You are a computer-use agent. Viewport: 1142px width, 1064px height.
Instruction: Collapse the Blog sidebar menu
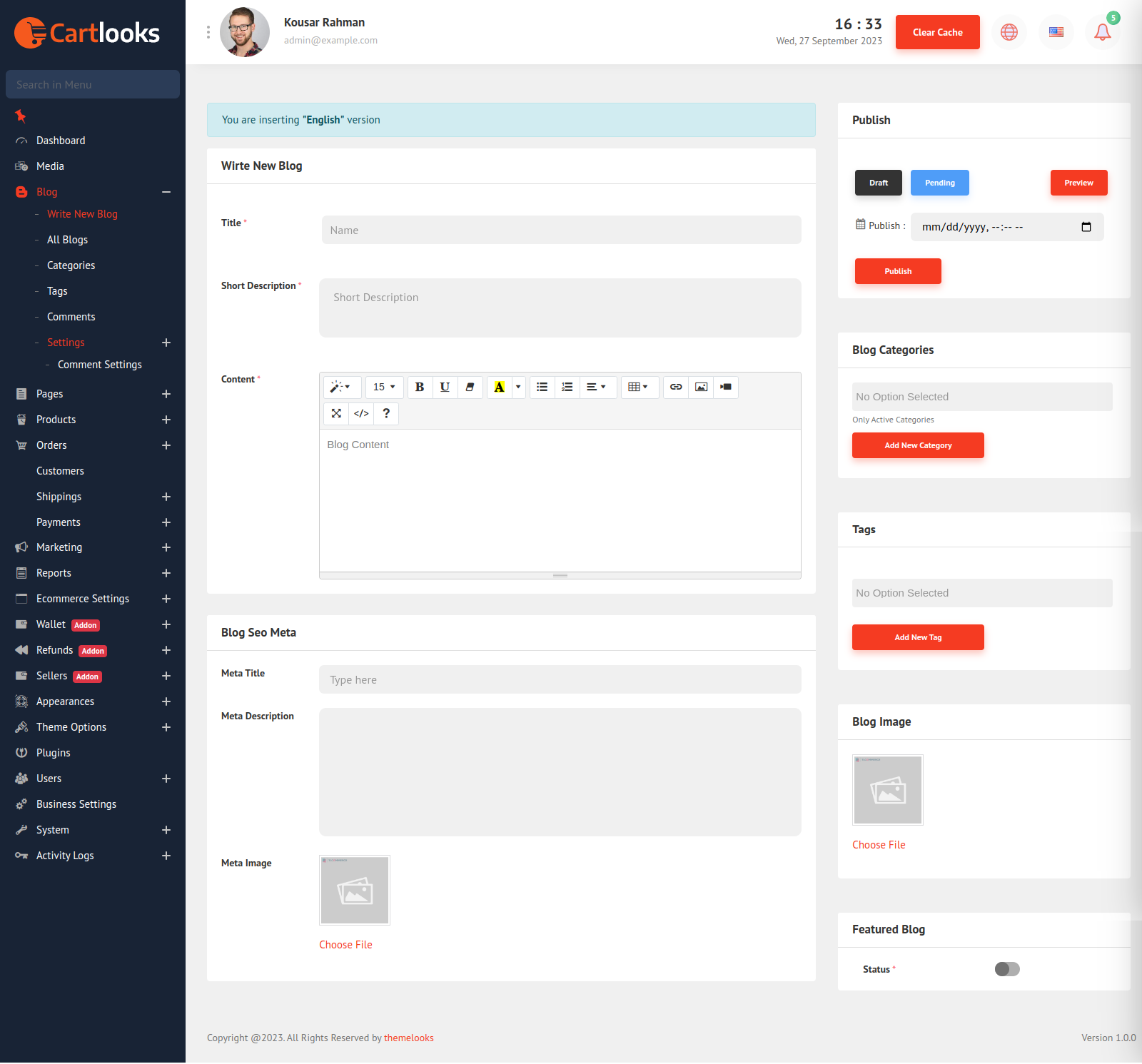(166, 192)
